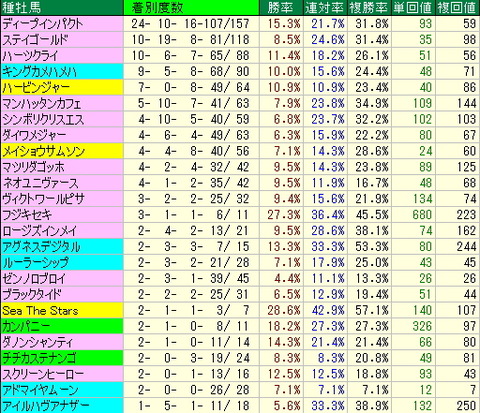
Task: Click アグネスデジタル's 複勝率 53.3%
Action: (372, 247)
